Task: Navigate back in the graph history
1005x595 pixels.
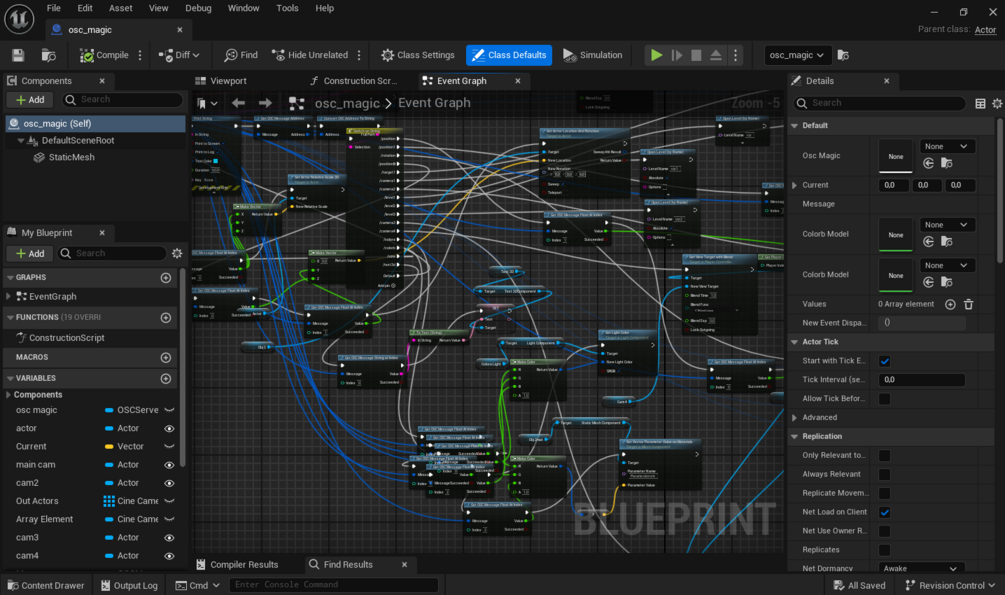Action: point(238,103)
